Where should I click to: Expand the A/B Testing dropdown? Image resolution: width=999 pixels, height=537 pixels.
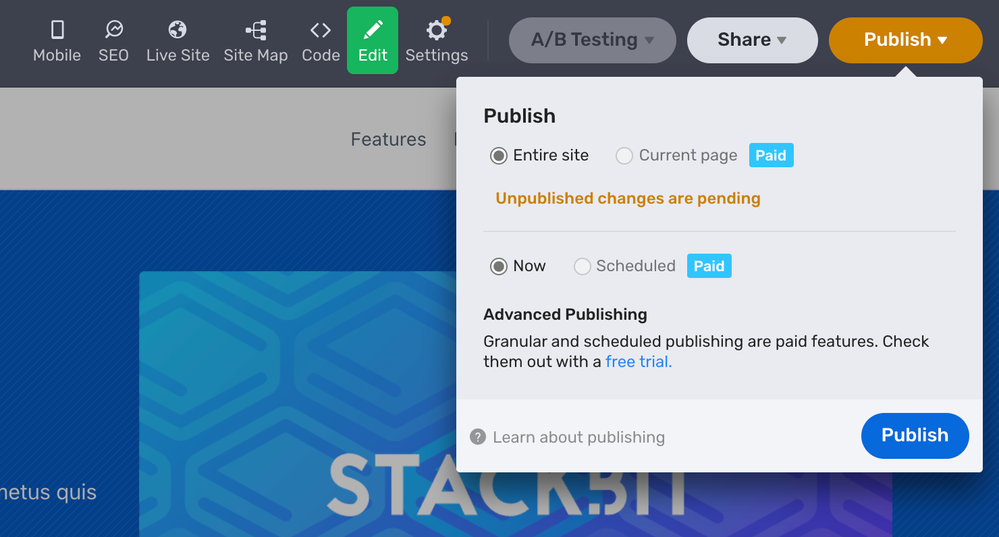tap(592, 40)
